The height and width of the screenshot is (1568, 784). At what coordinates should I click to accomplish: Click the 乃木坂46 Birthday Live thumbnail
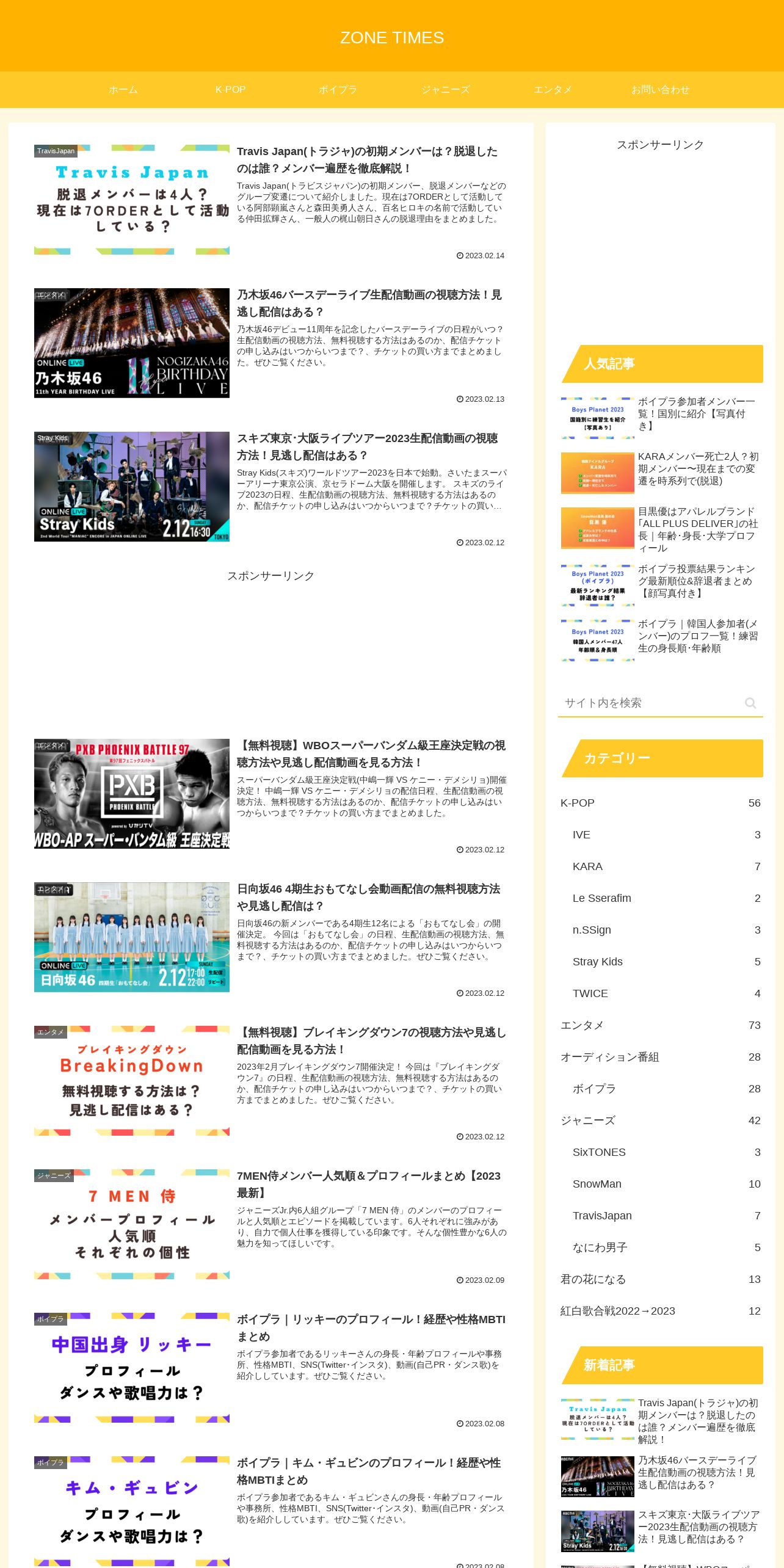point(132,343)
